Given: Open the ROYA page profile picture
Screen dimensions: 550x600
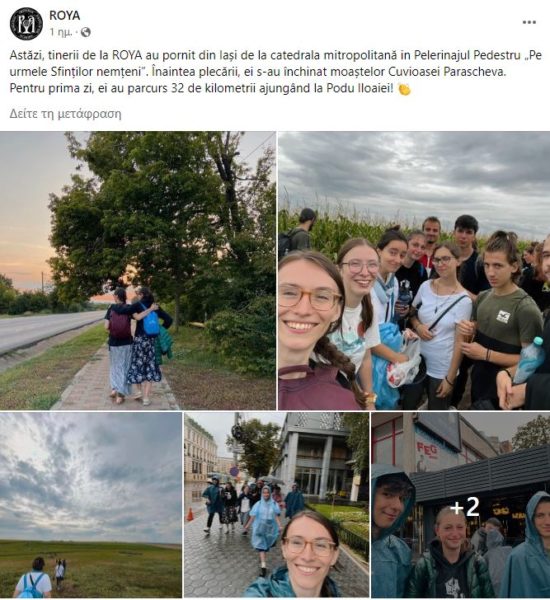Looking at the screenshot, I should pos(26,24).
